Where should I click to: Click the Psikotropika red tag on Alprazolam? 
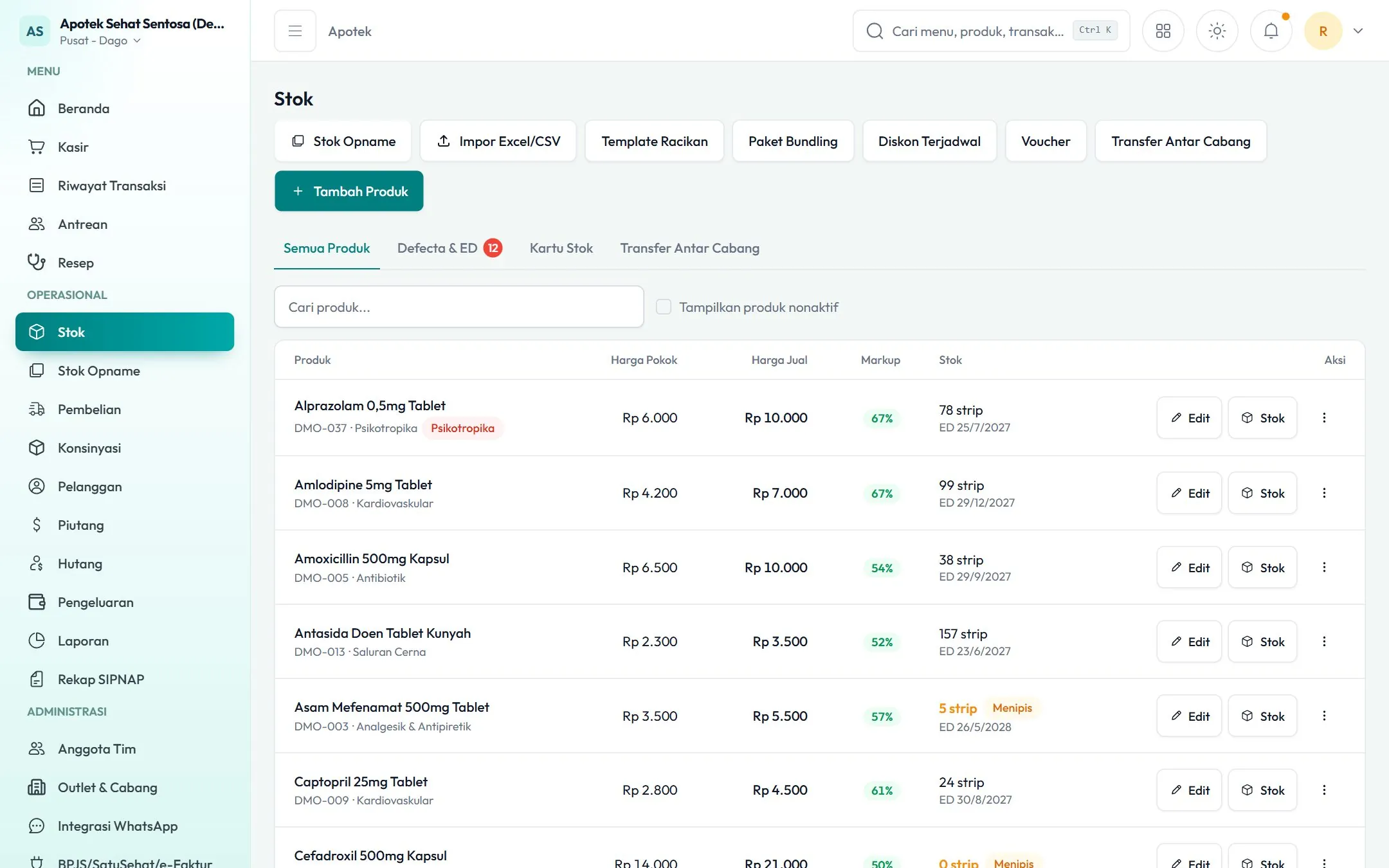point(462,428)
